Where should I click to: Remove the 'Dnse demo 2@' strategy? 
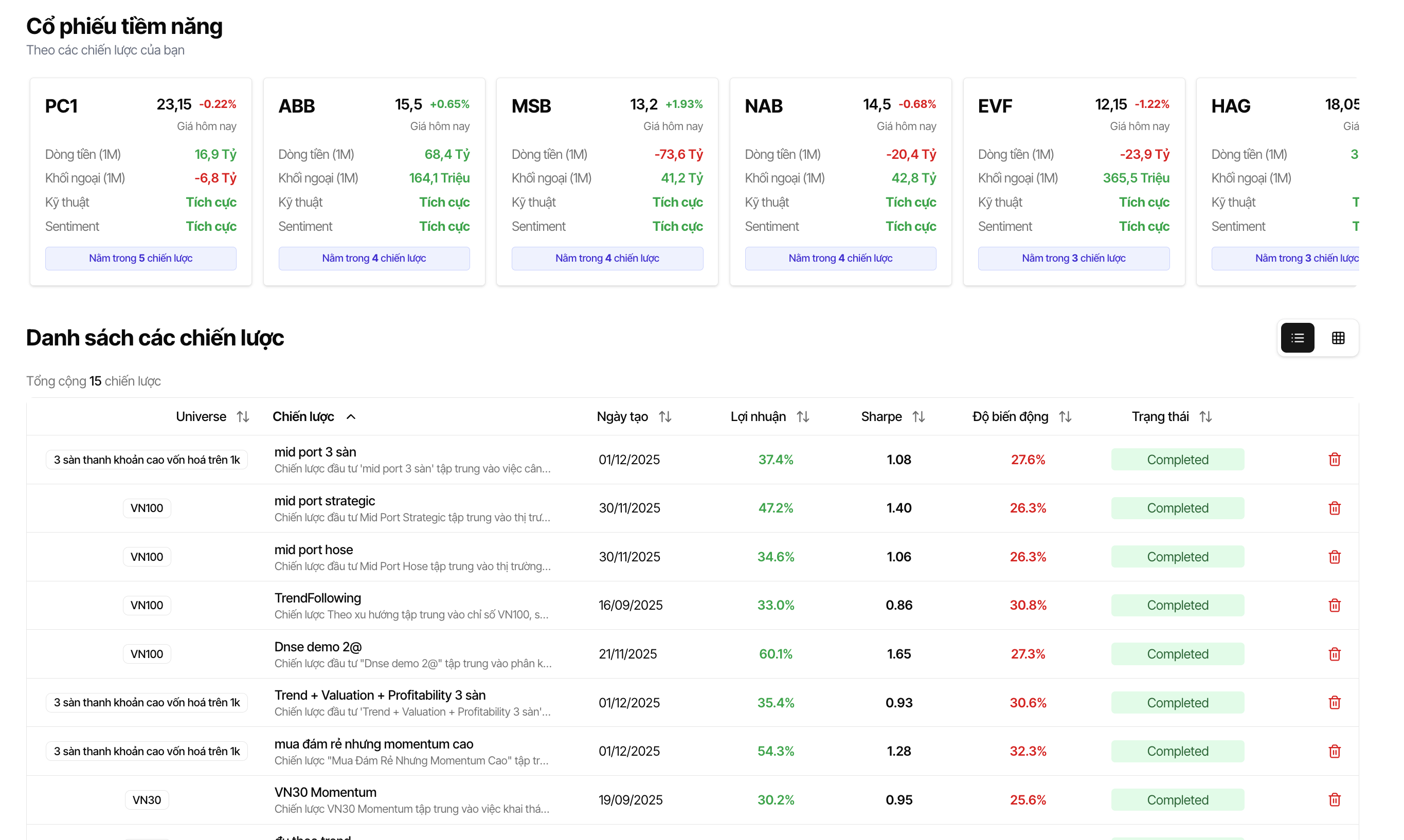click(1334, 654)
